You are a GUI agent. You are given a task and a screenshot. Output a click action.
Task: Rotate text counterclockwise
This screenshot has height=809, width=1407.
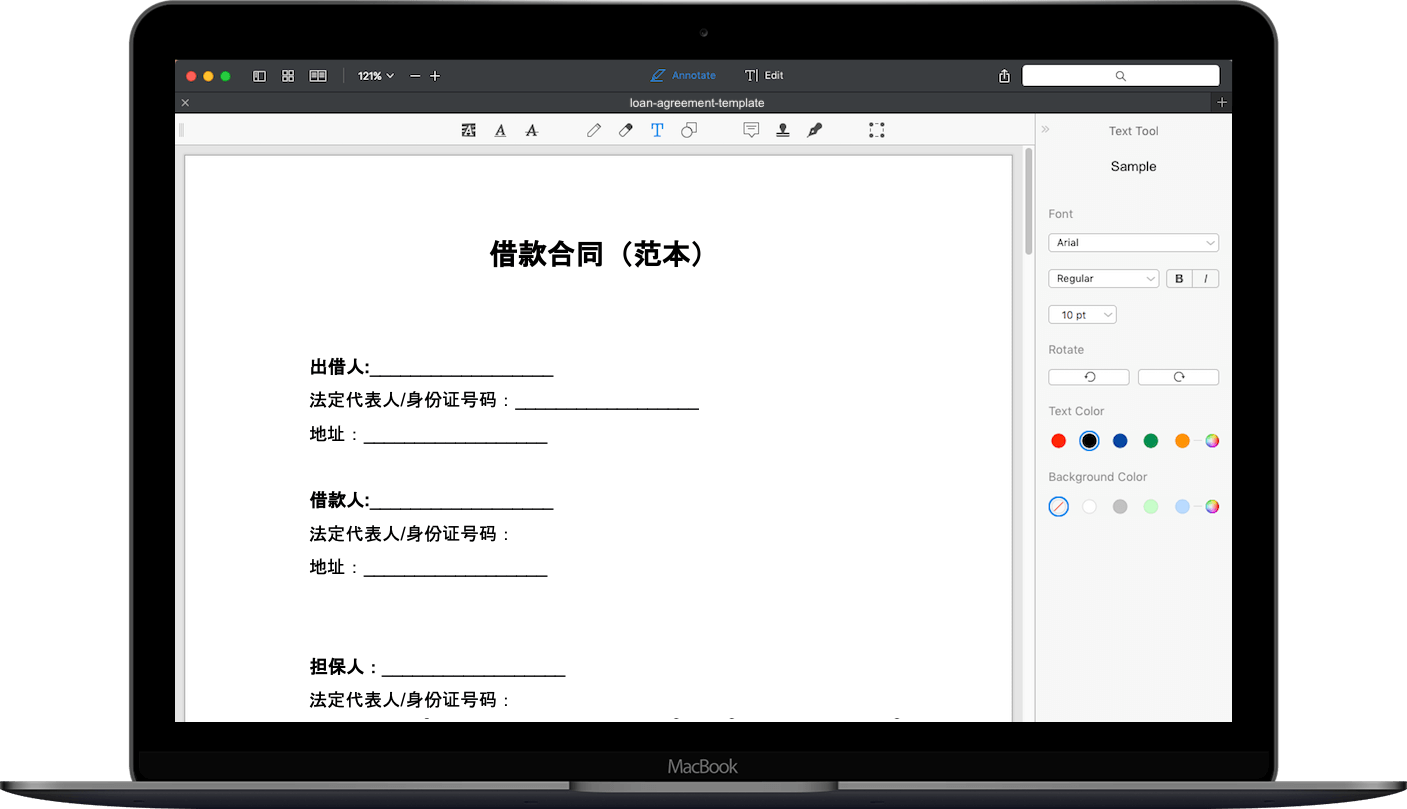tap(1089, 377)
